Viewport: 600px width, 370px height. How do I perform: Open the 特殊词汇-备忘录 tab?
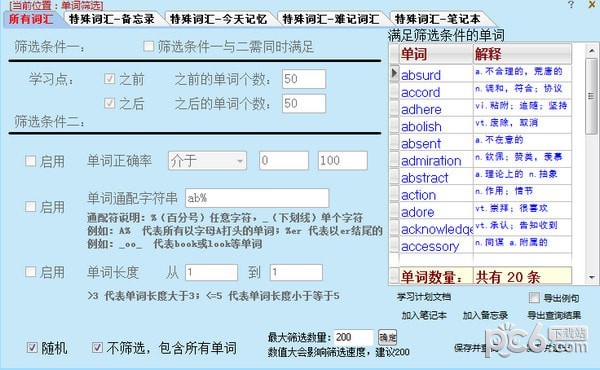[x=112, y=19]
